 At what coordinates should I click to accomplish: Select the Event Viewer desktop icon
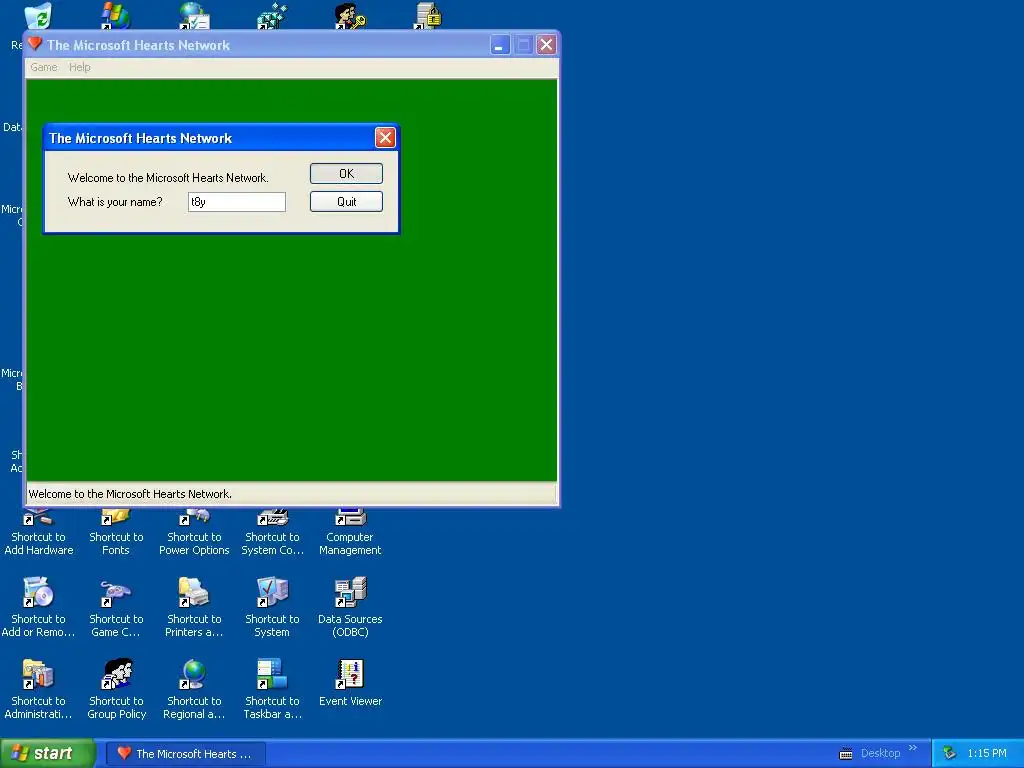[350, 683]
